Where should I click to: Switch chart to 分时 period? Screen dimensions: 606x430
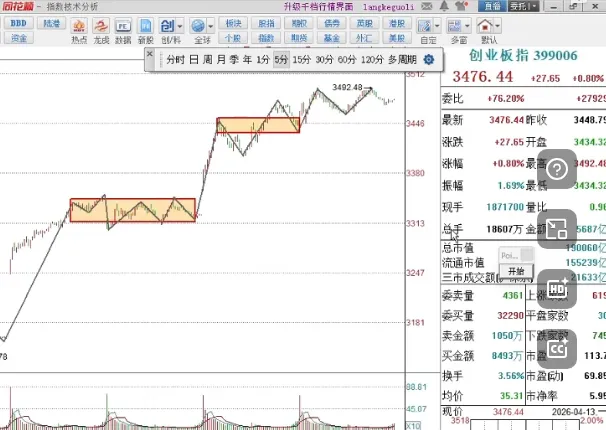pyautogui.click(x=175, y=59)
